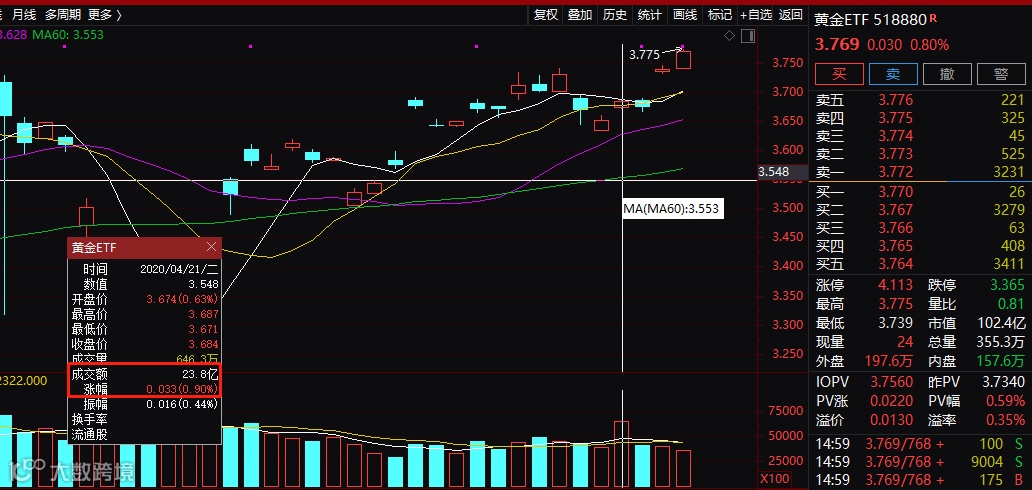This screenshot has height=490, width=1032.
Task: Open the 复权 adjustment menu
Action: click(546, 14)
